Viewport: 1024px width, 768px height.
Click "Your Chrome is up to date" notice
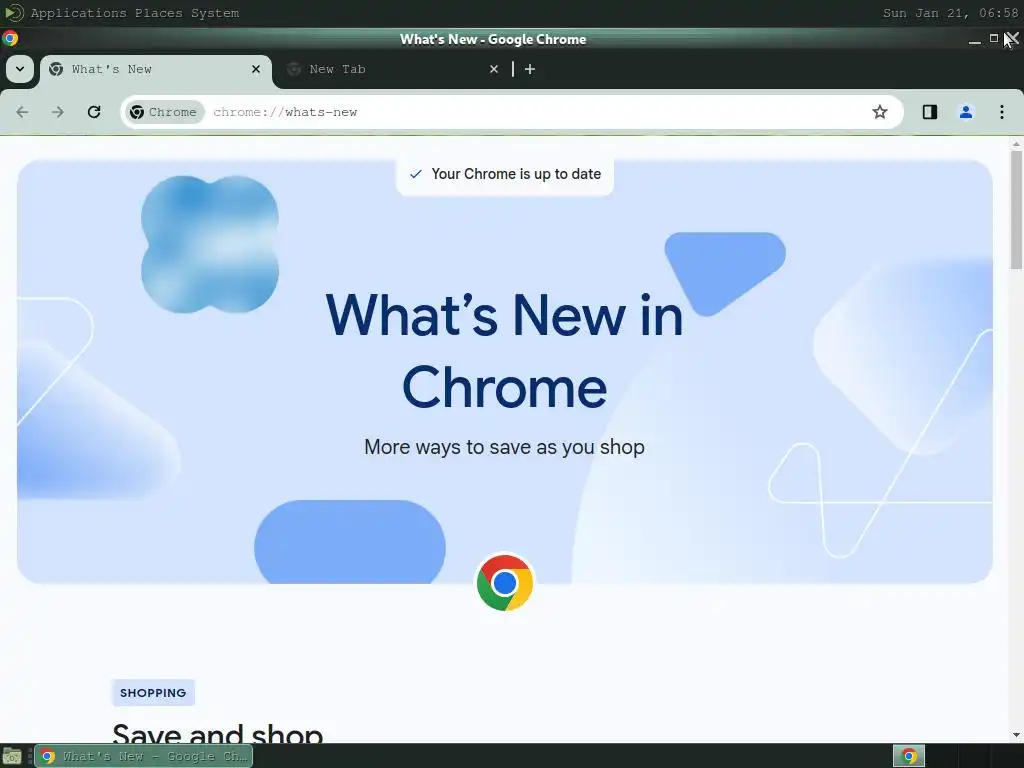pos(505,174)
